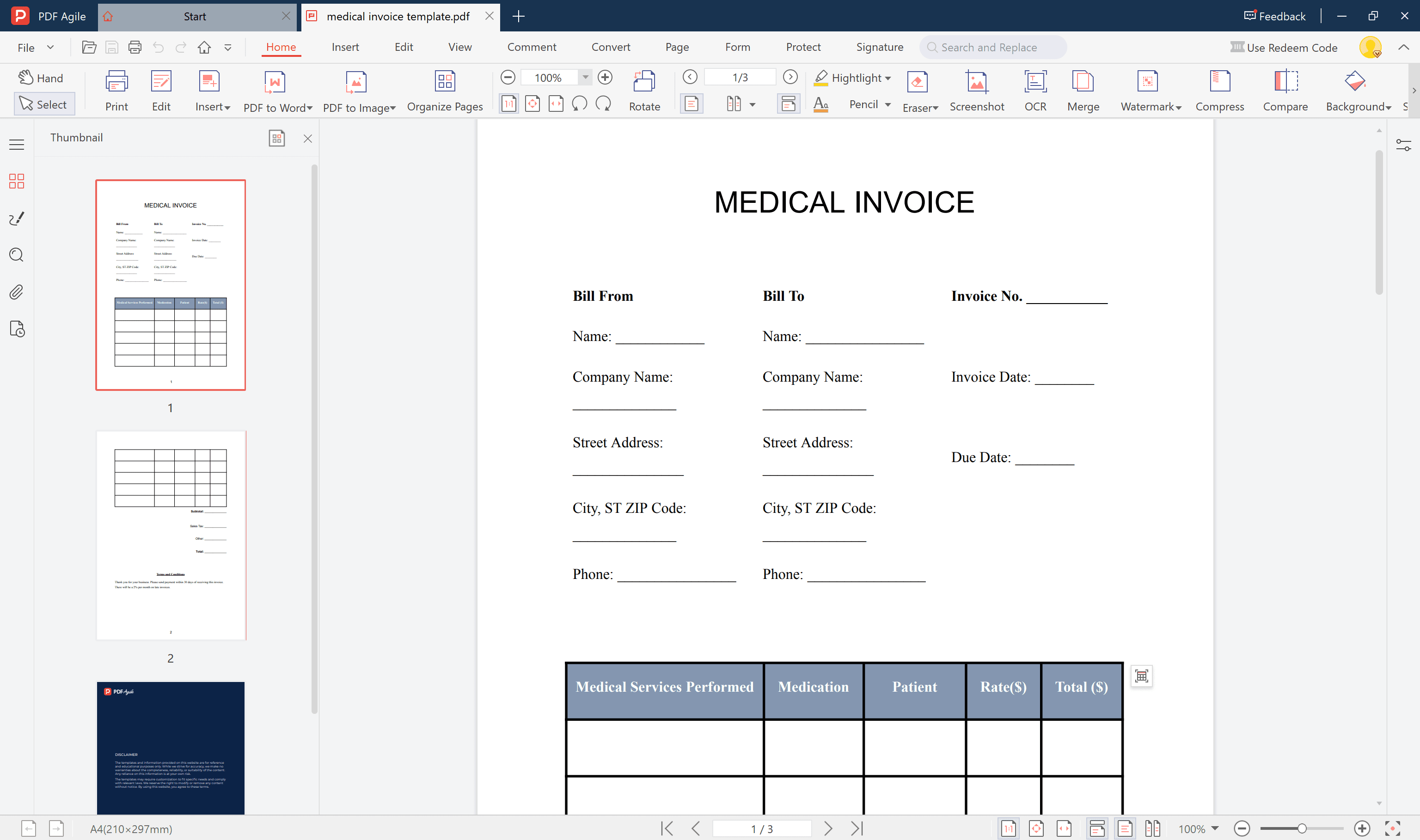Rotate the page with Rotate tool
The width and height of the screenshot is (1420, 840).
pos(644,83)
